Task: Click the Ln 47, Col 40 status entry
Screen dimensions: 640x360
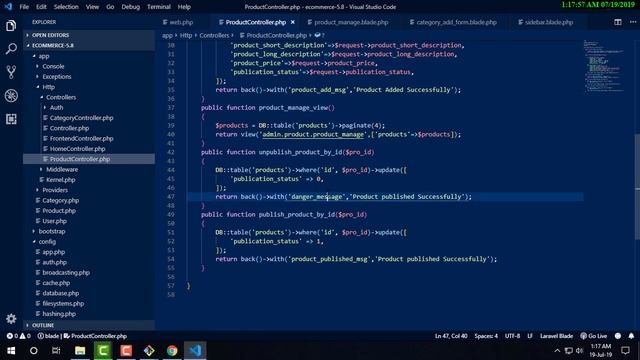Action: coord(451,336)
